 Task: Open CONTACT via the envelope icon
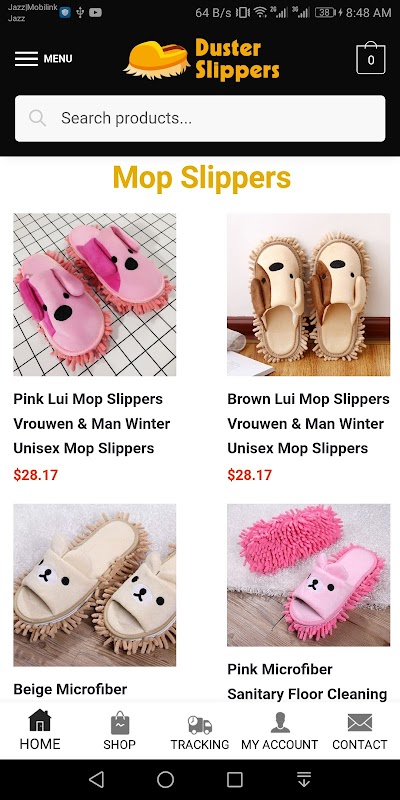click(x=360, y=722)
